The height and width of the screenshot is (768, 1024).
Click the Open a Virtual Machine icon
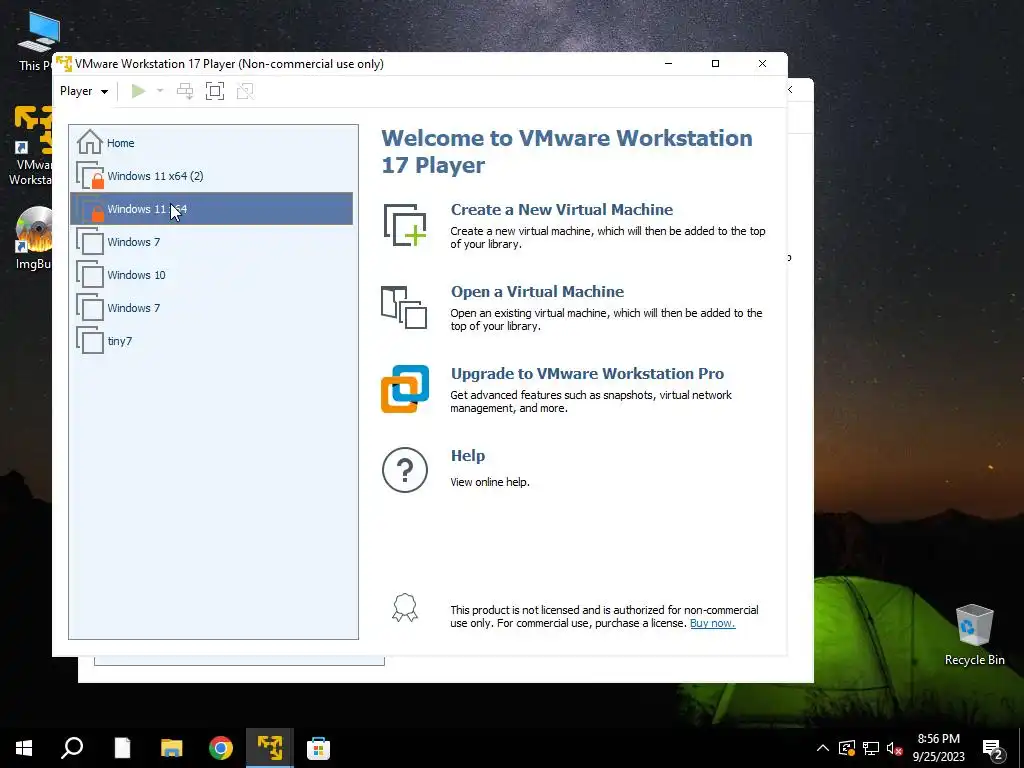click(404, 307)
